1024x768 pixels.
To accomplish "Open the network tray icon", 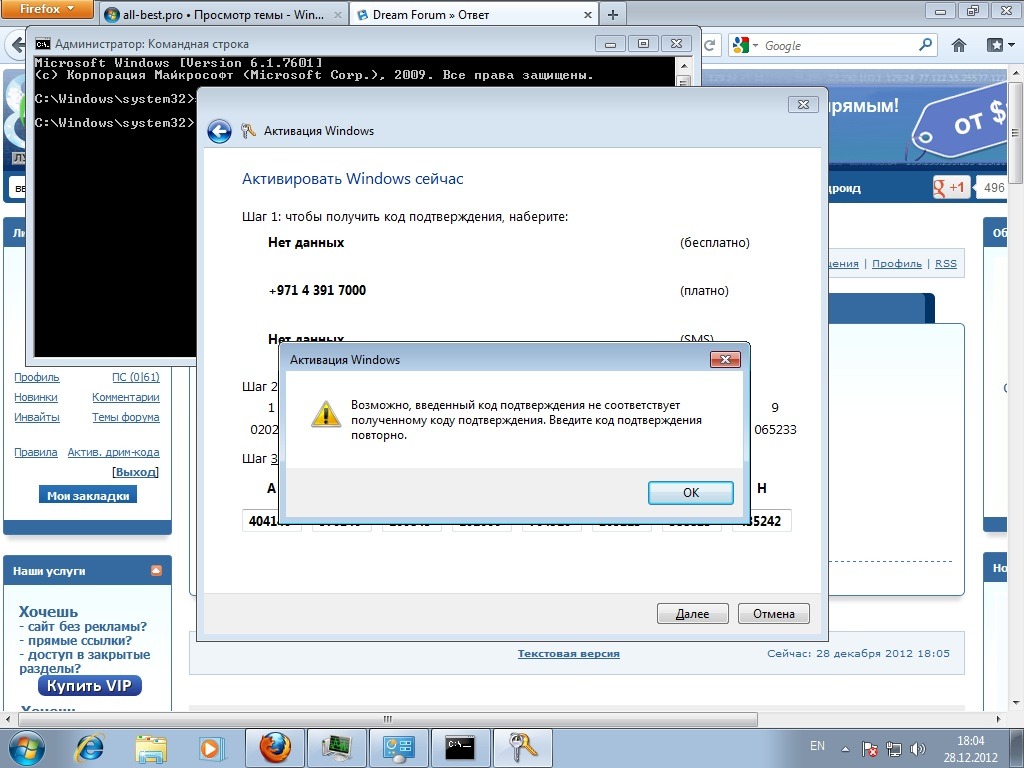I will tap(893, 749).
